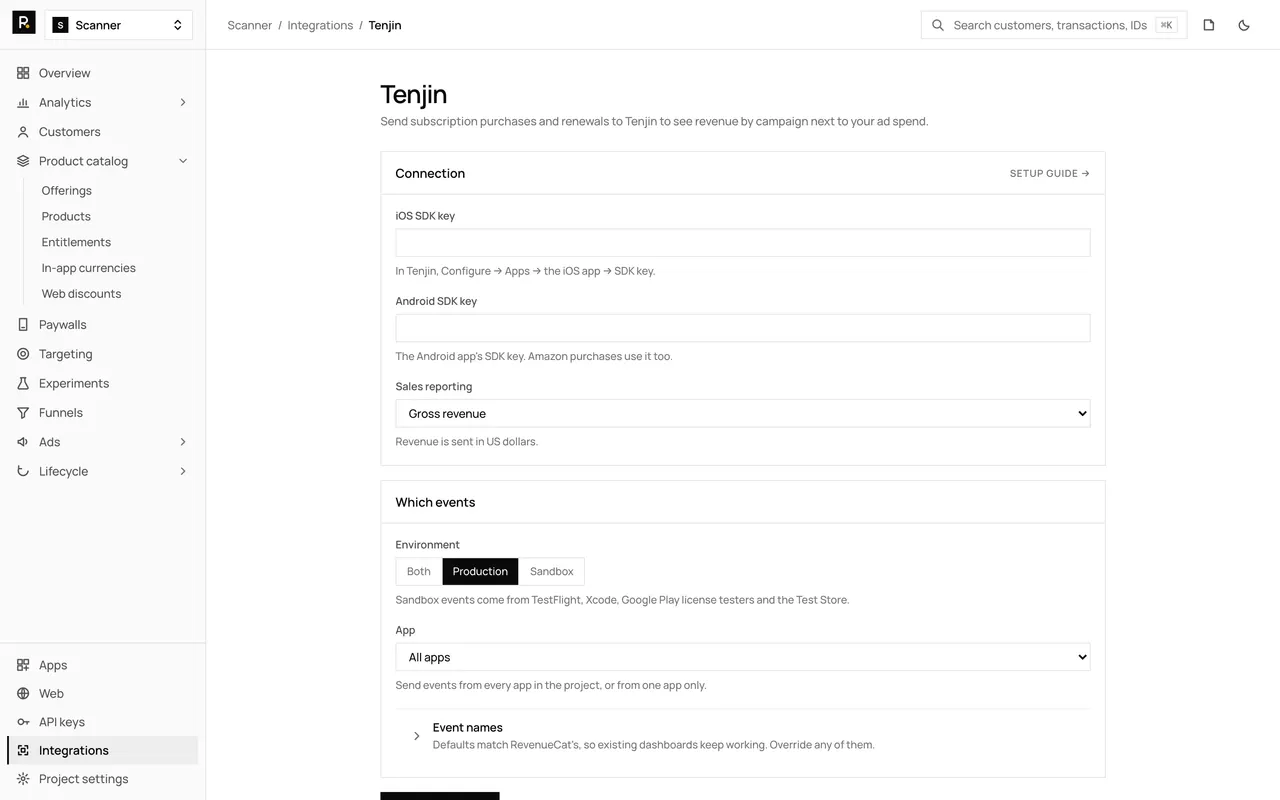
Task: Select the Production environment option
Action: (x=480, y=572)
